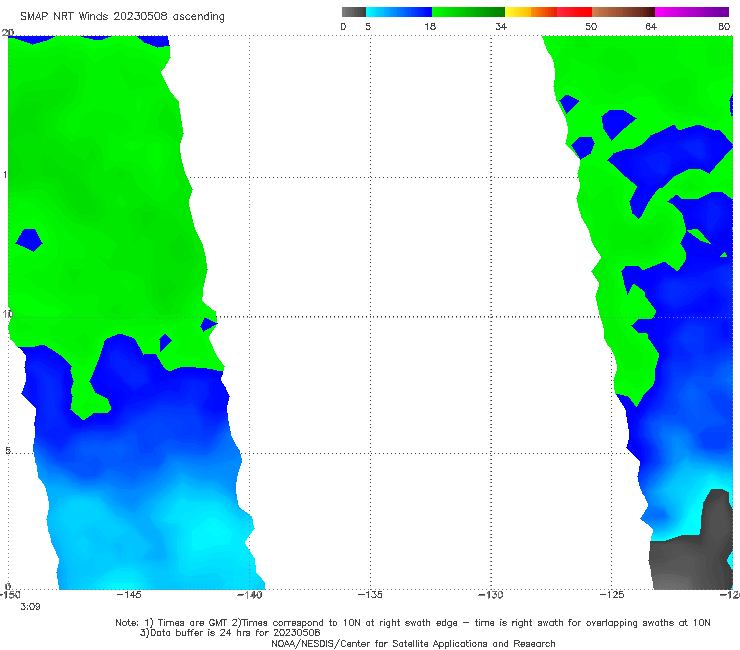Click the brown segment of the color bar
The width and height of the screenshot is (740, 650).
623,12
